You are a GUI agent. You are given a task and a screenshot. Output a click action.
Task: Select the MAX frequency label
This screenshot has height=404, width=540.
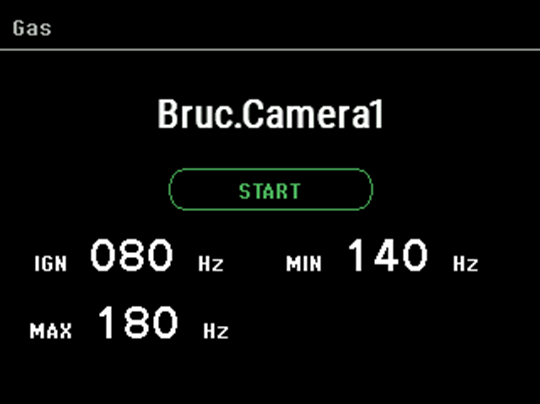(51, 331)
